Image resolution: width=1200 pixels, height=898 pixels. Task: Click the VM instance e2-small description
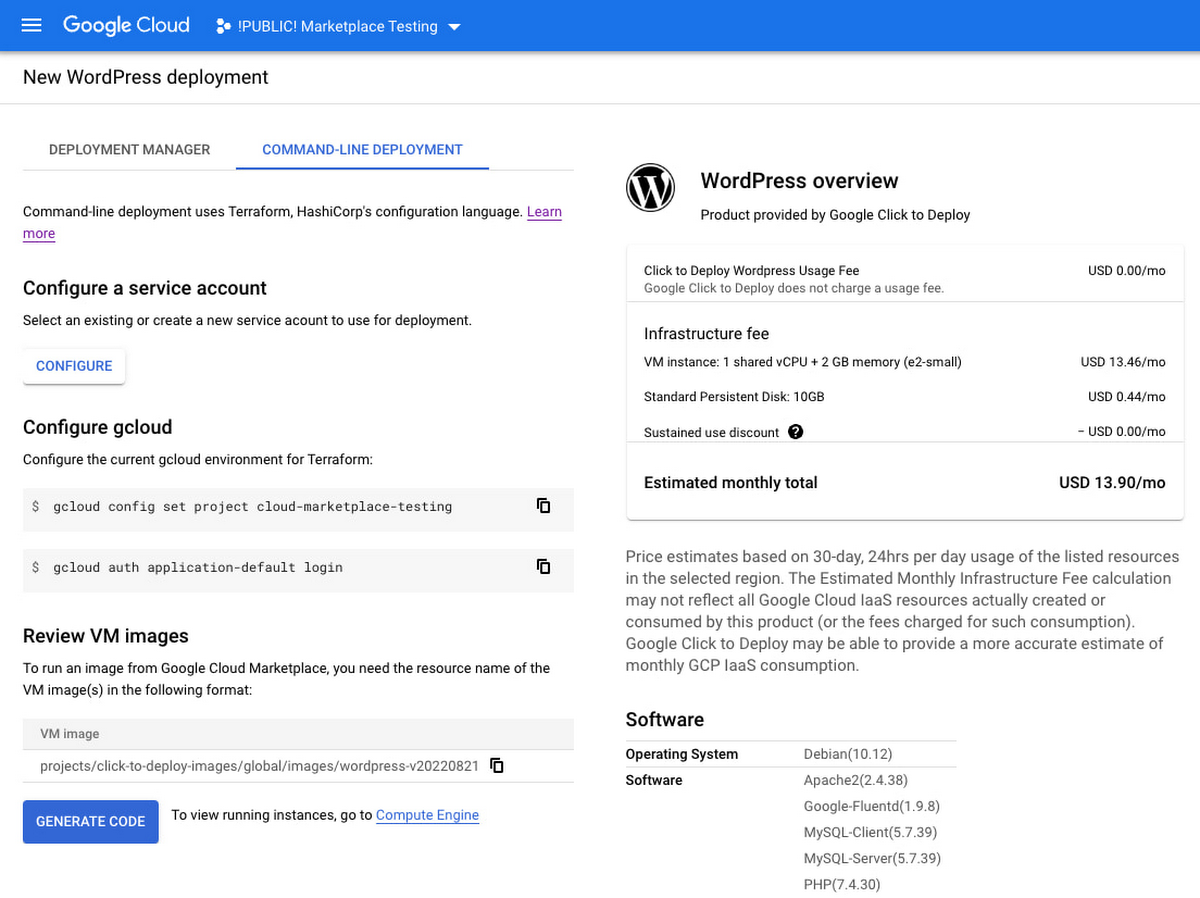(803, 362)
